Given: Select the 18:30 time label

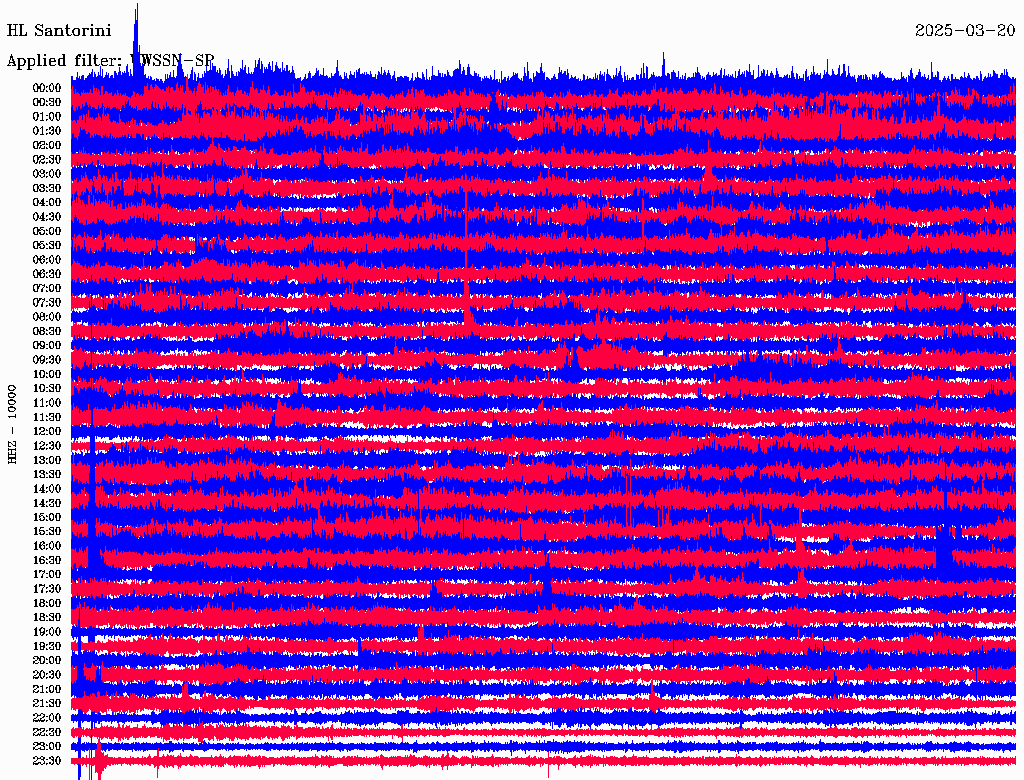Looking at the screenshot, I should 47,618.
